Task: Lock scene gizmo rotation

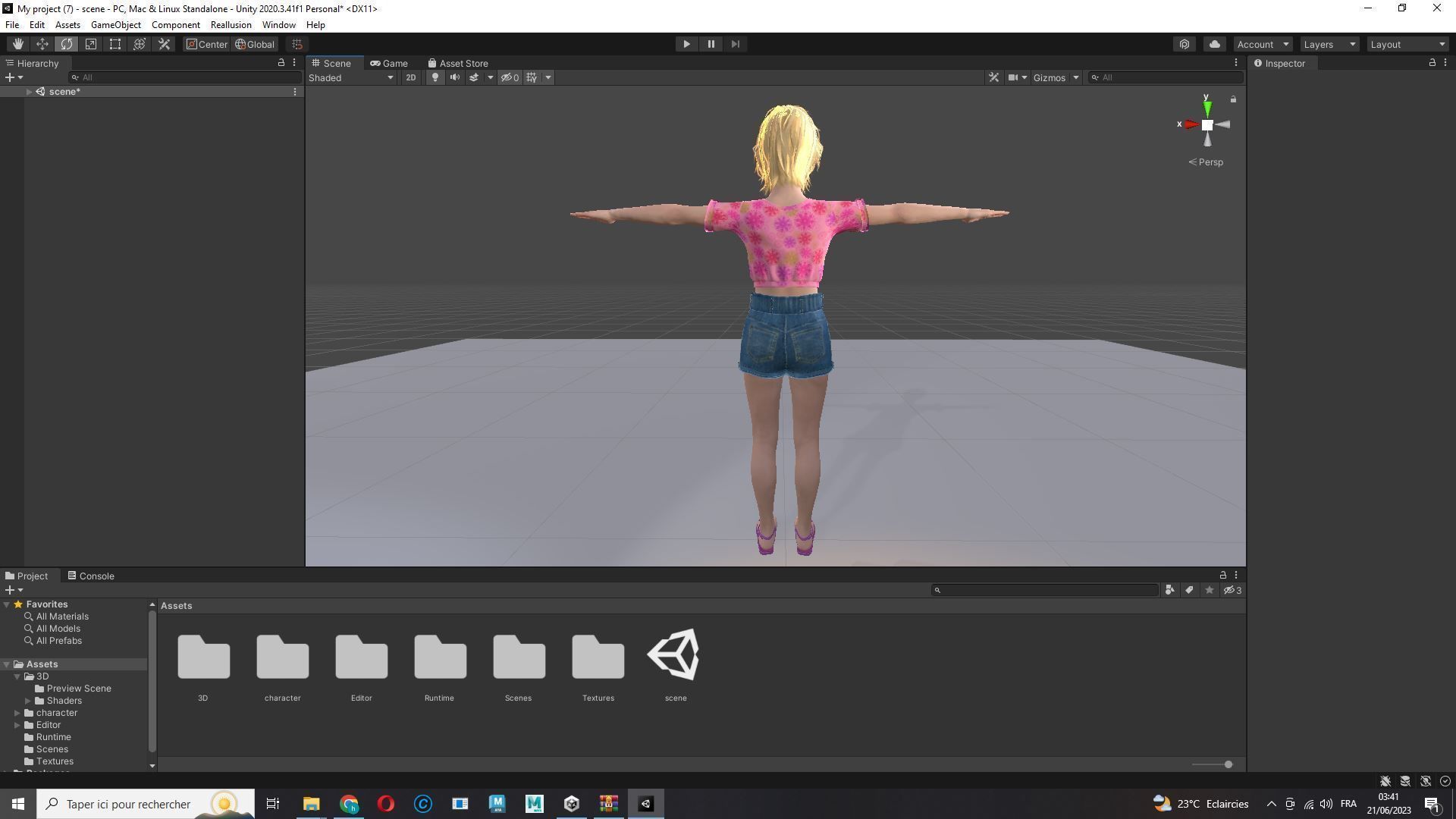Action: point(1233,99)
